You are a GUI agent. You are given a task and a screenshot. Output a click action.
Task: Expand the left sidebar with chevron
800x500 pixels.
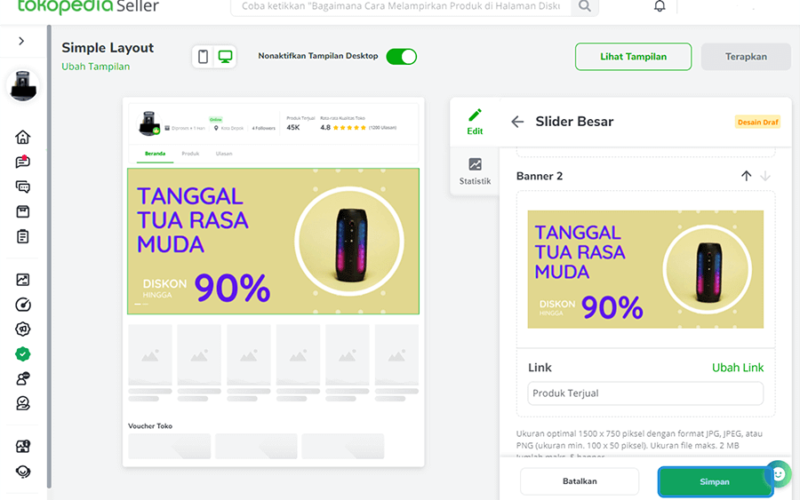(x=21, y=41)
